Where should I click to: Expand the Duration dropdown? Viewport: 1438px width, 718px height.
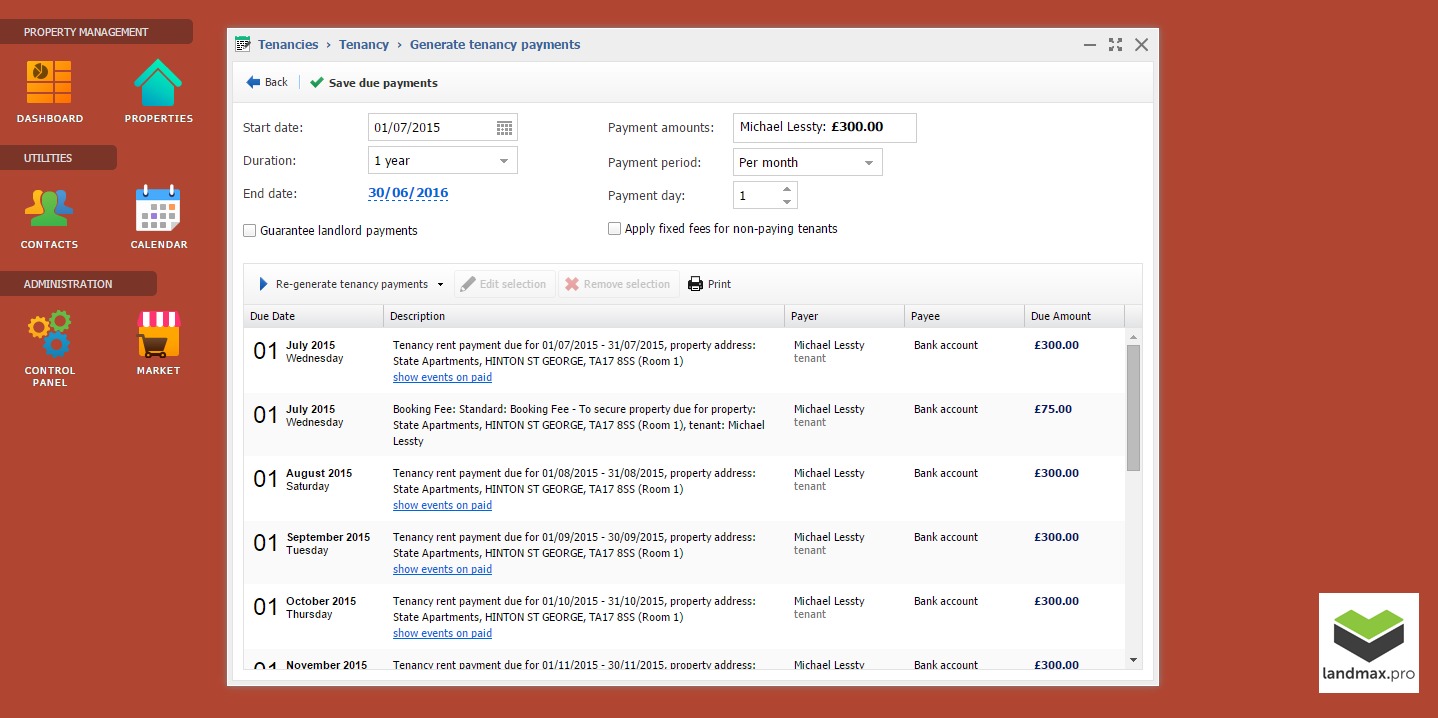click(x=503, y=161)
